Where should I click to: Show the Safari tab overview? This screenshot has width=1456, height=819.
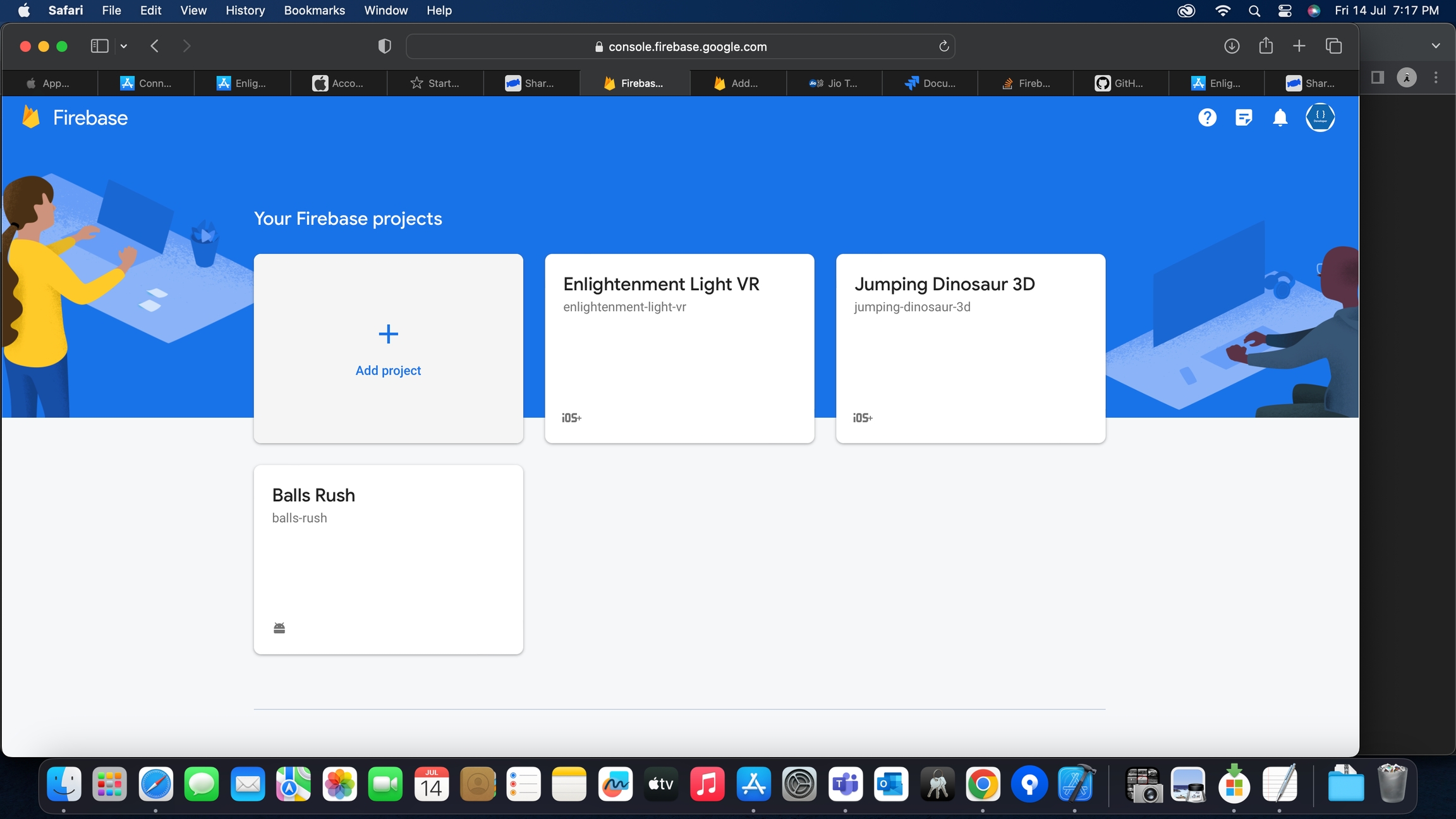click(x=1334, y=46)
